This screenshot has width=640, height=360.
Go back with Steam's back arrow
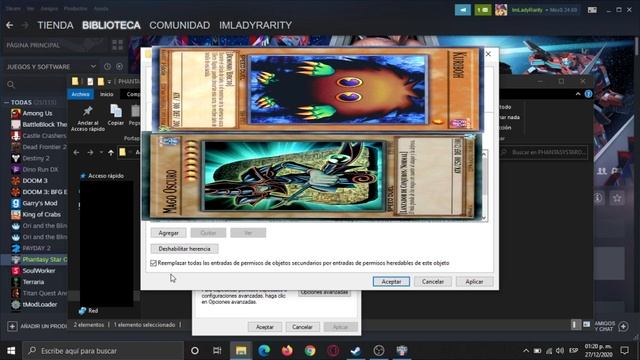coord(10,25)
